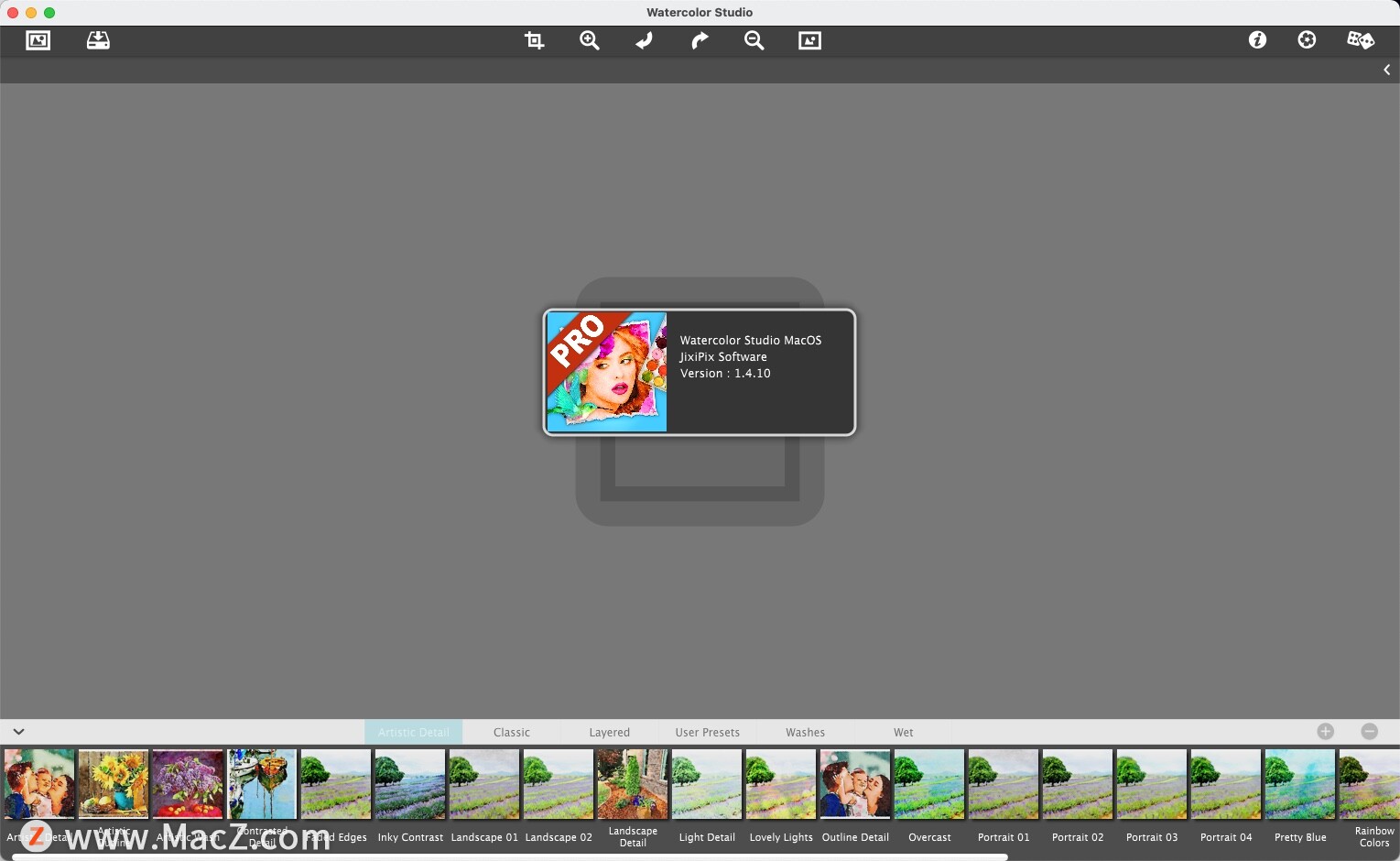Select the Portrait 01 preset thumbnail

coord(1004,784)
